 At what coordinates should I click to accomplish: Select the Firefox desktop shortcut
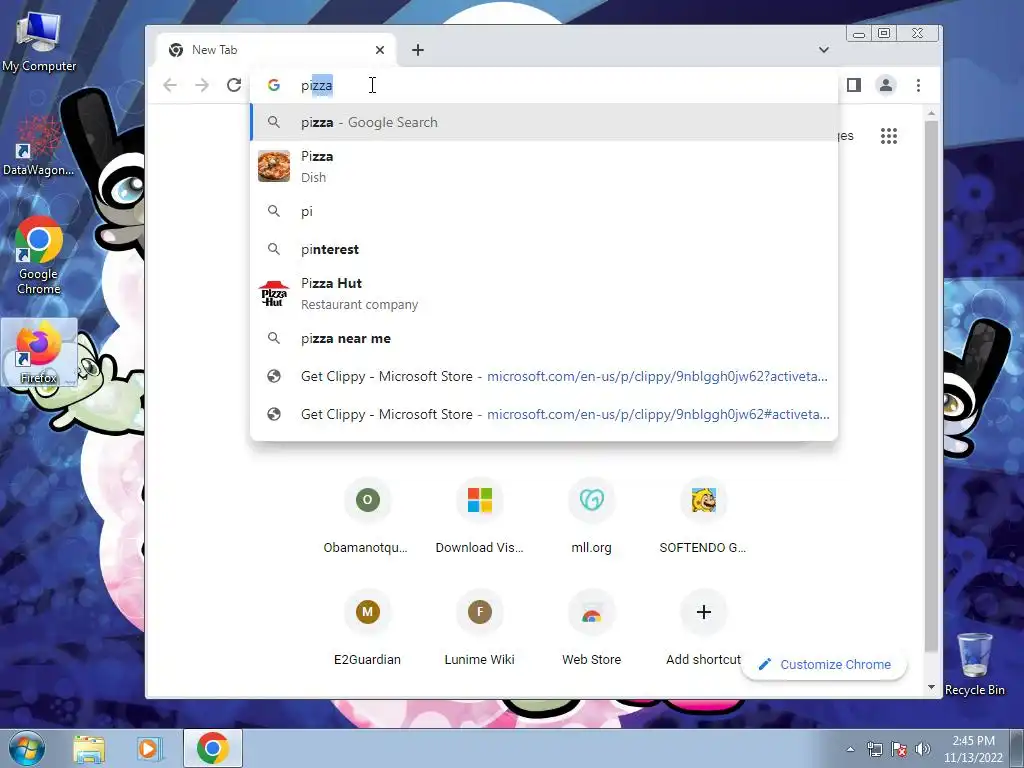tap(39, 353)
